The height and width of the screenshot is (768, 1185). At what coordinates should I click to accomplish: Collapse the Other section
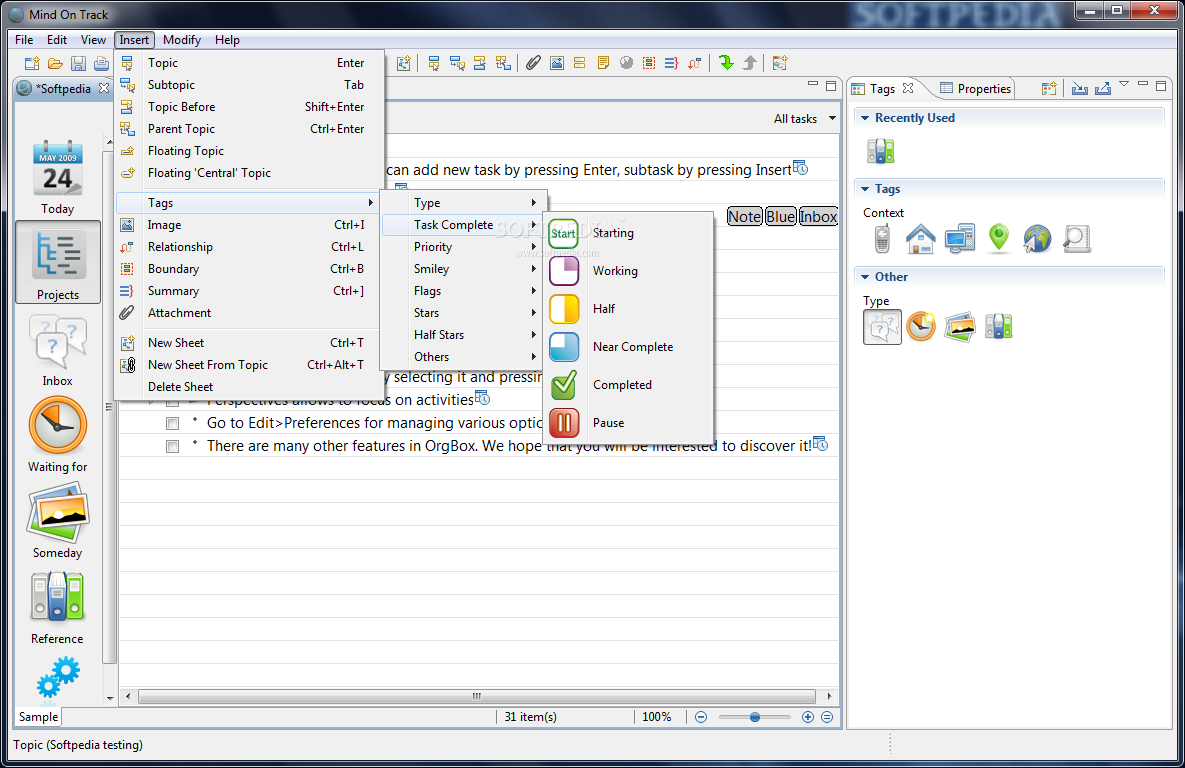865,277
